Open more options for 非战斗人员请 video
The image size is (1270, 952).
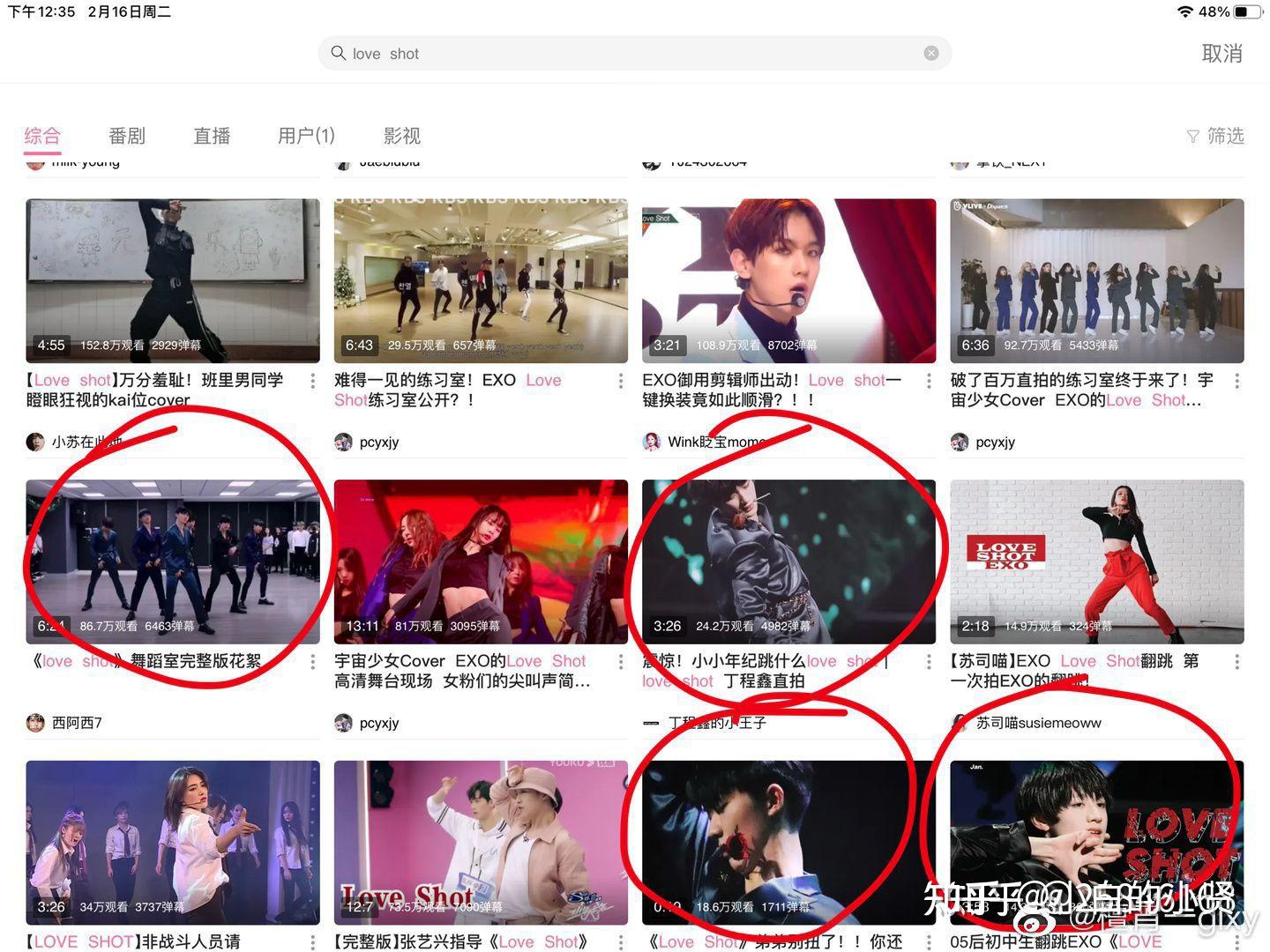(312, 942)
